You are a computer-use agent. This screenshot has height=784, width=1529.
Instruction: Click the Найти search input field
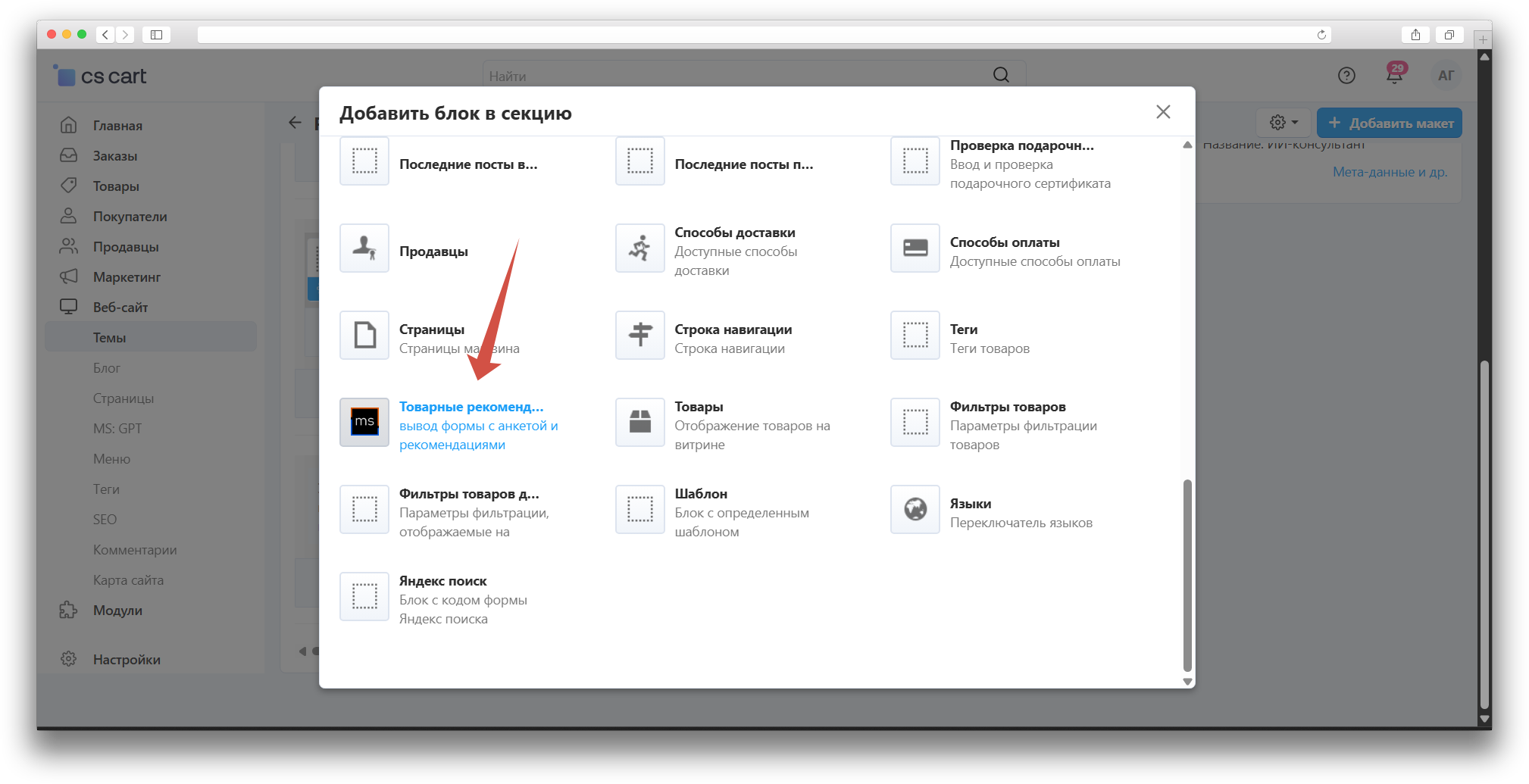coord(735,76)
